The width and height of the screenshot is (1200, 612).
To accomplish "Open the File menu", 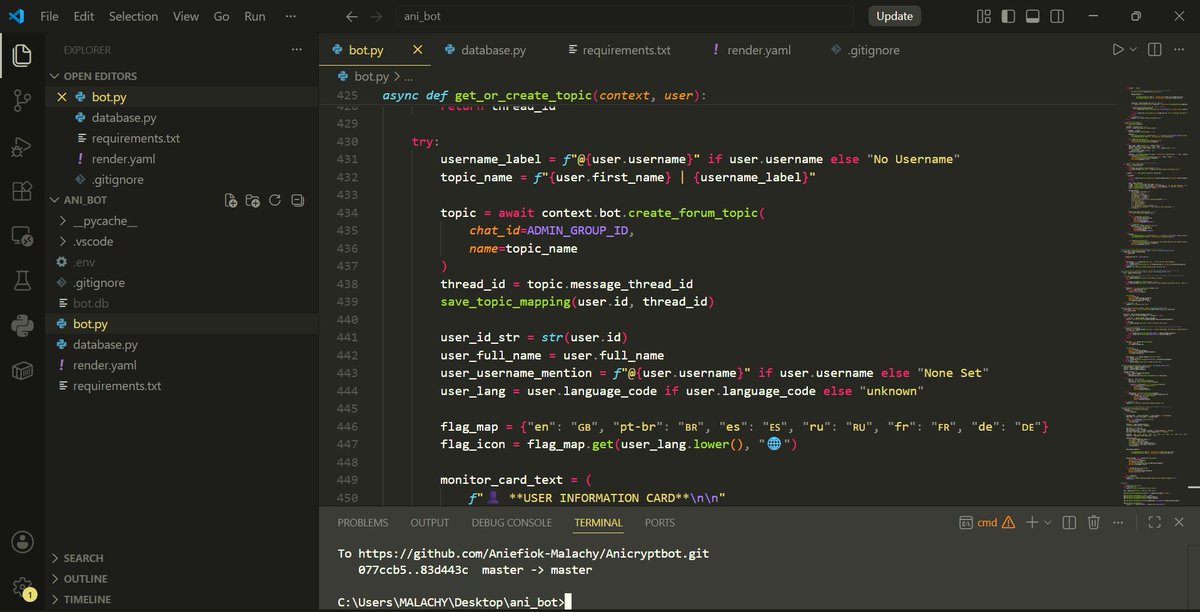I will pos(49,16).
